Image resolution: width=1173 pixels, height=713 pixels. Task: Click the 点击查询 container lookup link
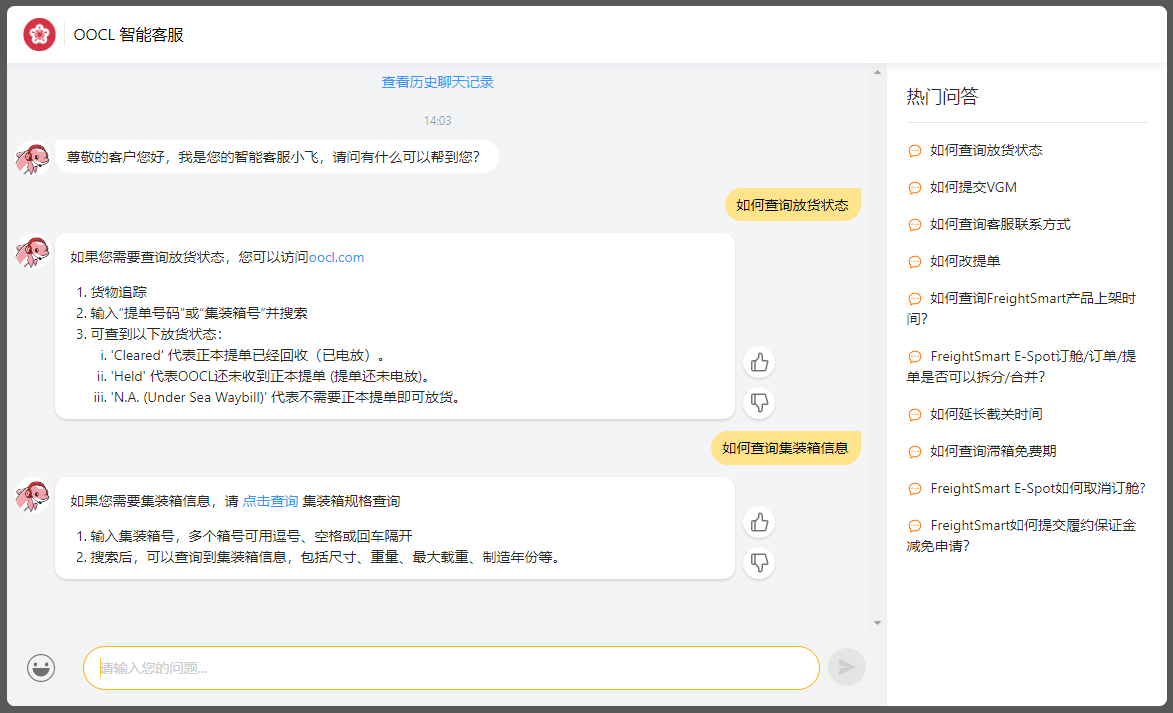270,501
